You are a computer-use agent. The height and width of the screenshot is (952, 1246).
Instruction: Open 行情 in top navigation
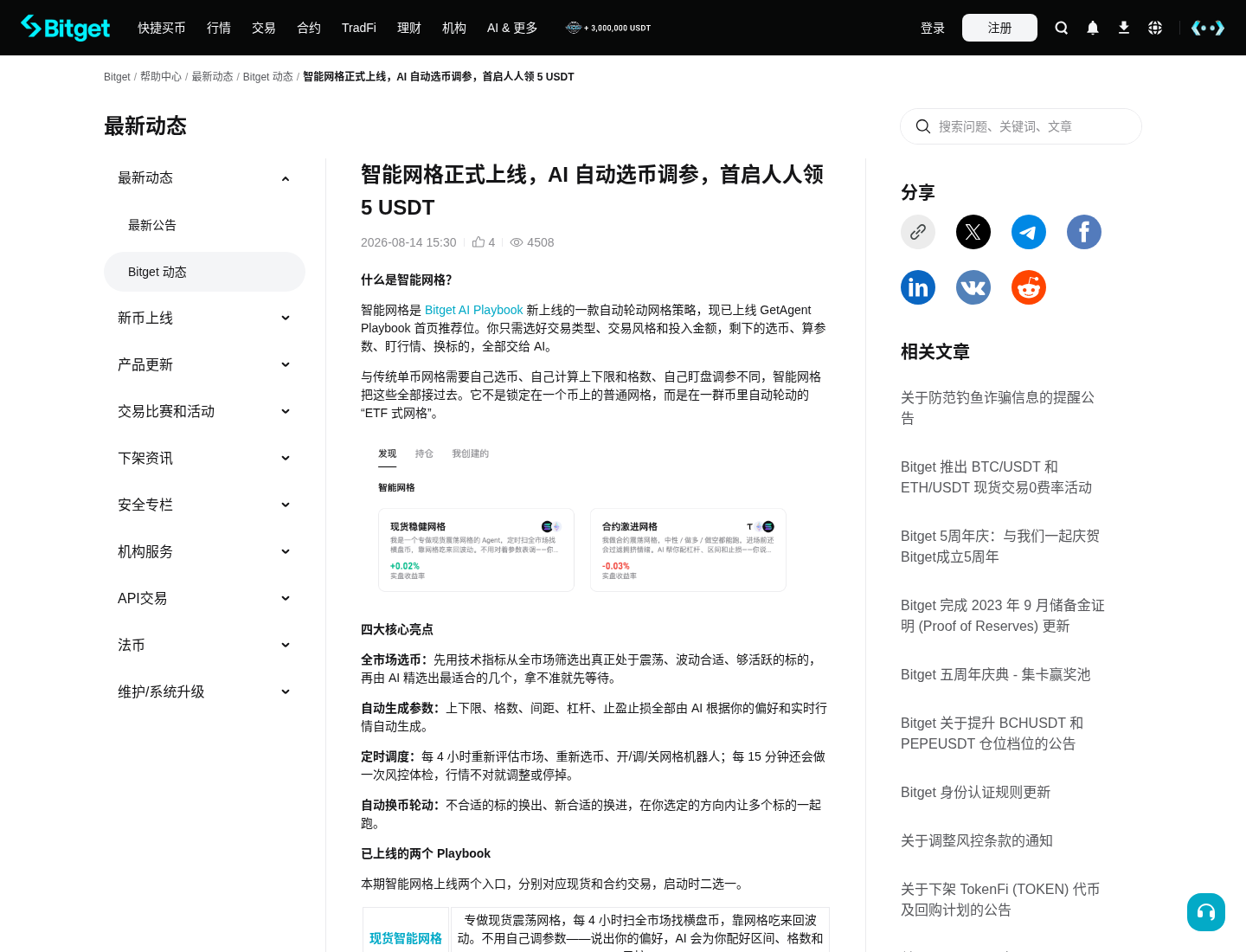pyautogui.click(x=219, y=28)
